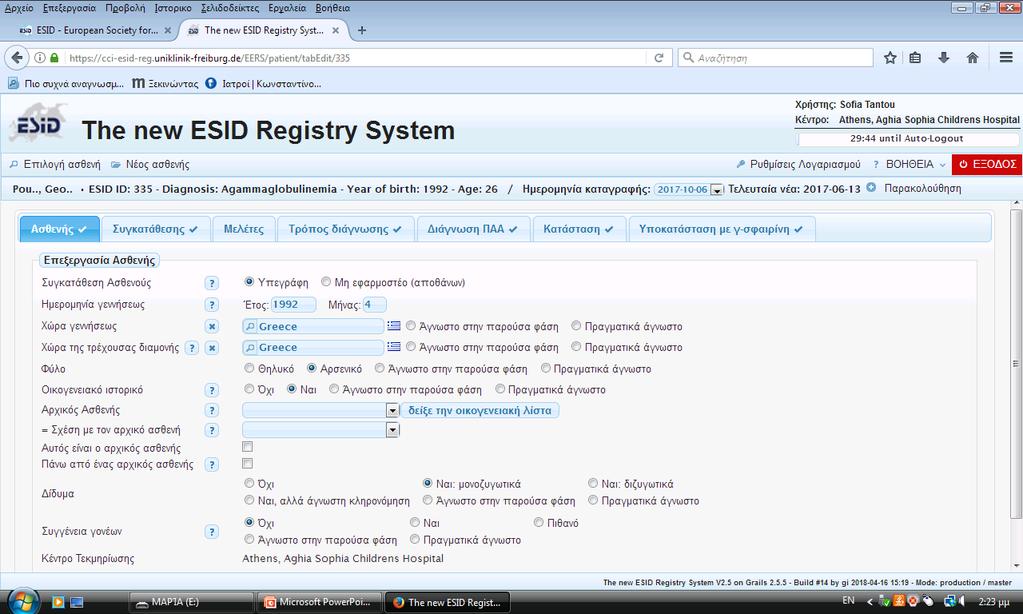Click the help icon beside Οικογενειακό ιστορικό

(211, 390)
